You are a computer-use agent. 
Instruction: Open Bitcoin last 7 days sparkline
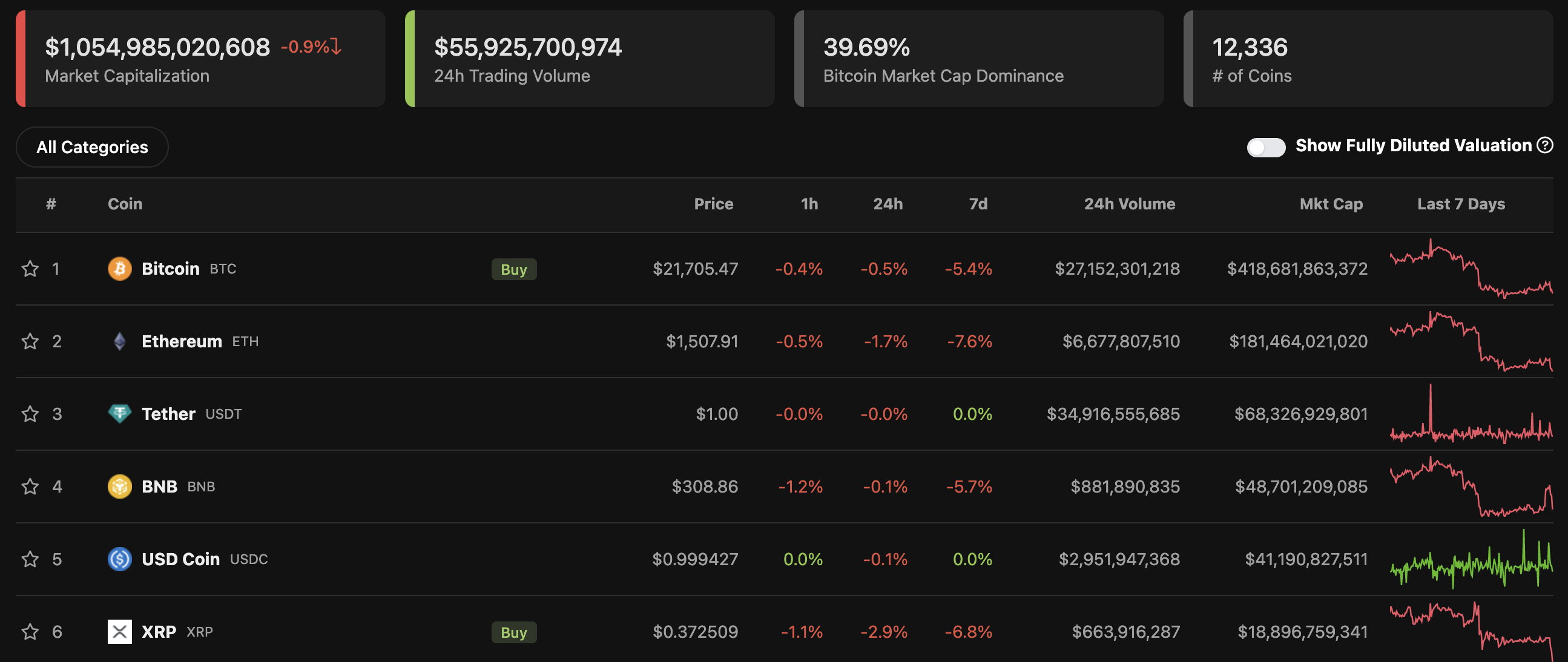[x=1471, y=268]
